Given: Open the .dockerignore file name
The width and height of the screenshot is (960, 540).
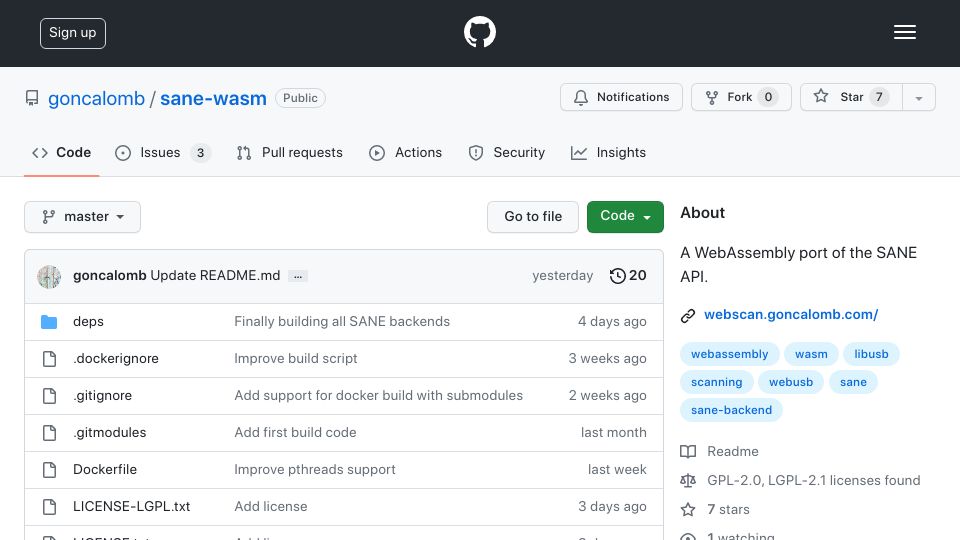Looking at the screenshot, I should pos(116,359).
